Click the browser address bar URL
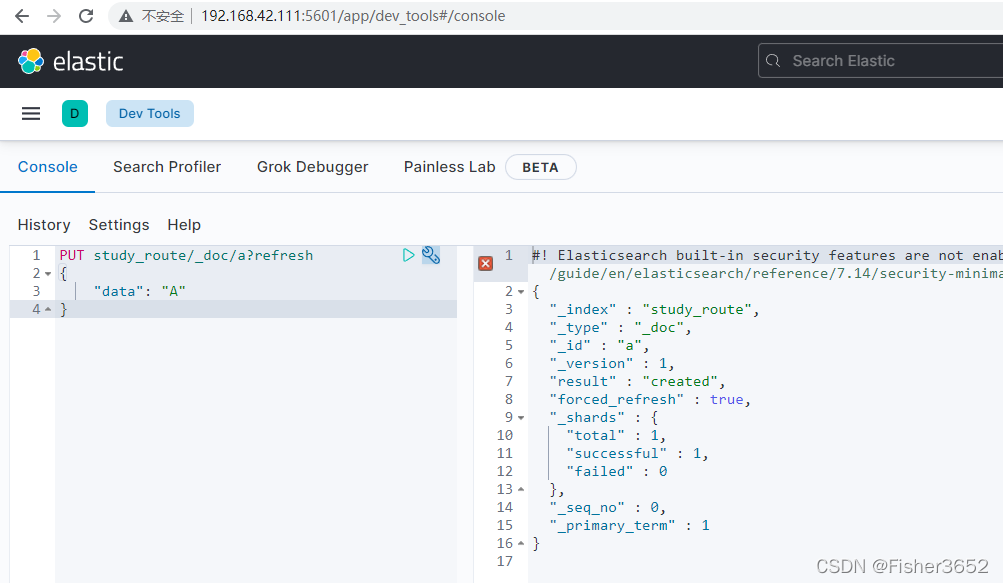Image resolution: width=1003 pixels, height=583 pixels. (353, 16)
